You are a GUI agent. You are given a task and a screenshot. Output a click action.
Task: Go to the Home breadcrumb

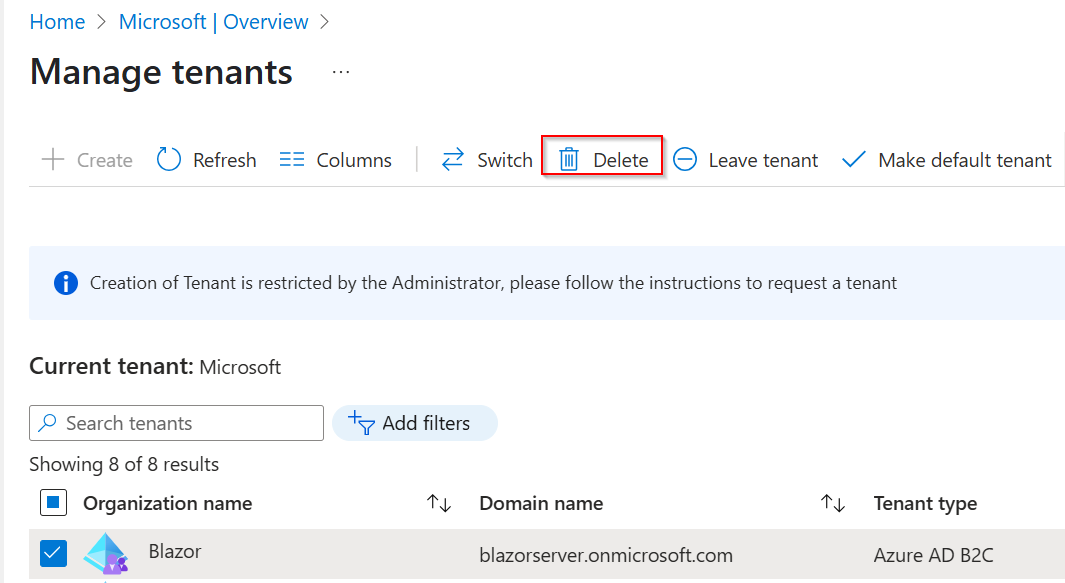point(57,22)
